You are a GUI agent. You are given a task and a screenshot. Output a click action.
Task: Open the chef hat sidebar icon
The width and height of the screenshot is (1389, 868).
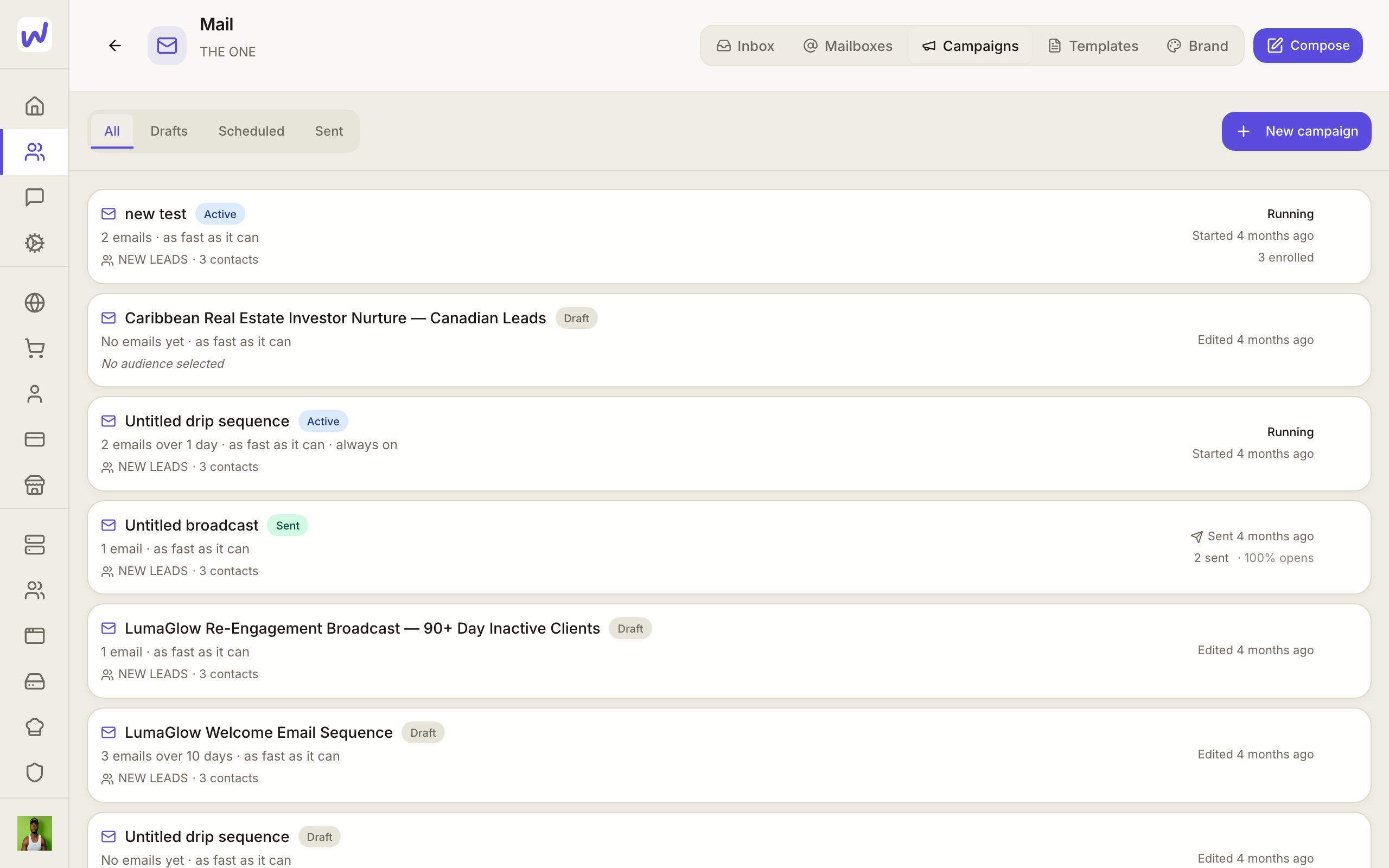pyautogui.click(x=34, y=727)
